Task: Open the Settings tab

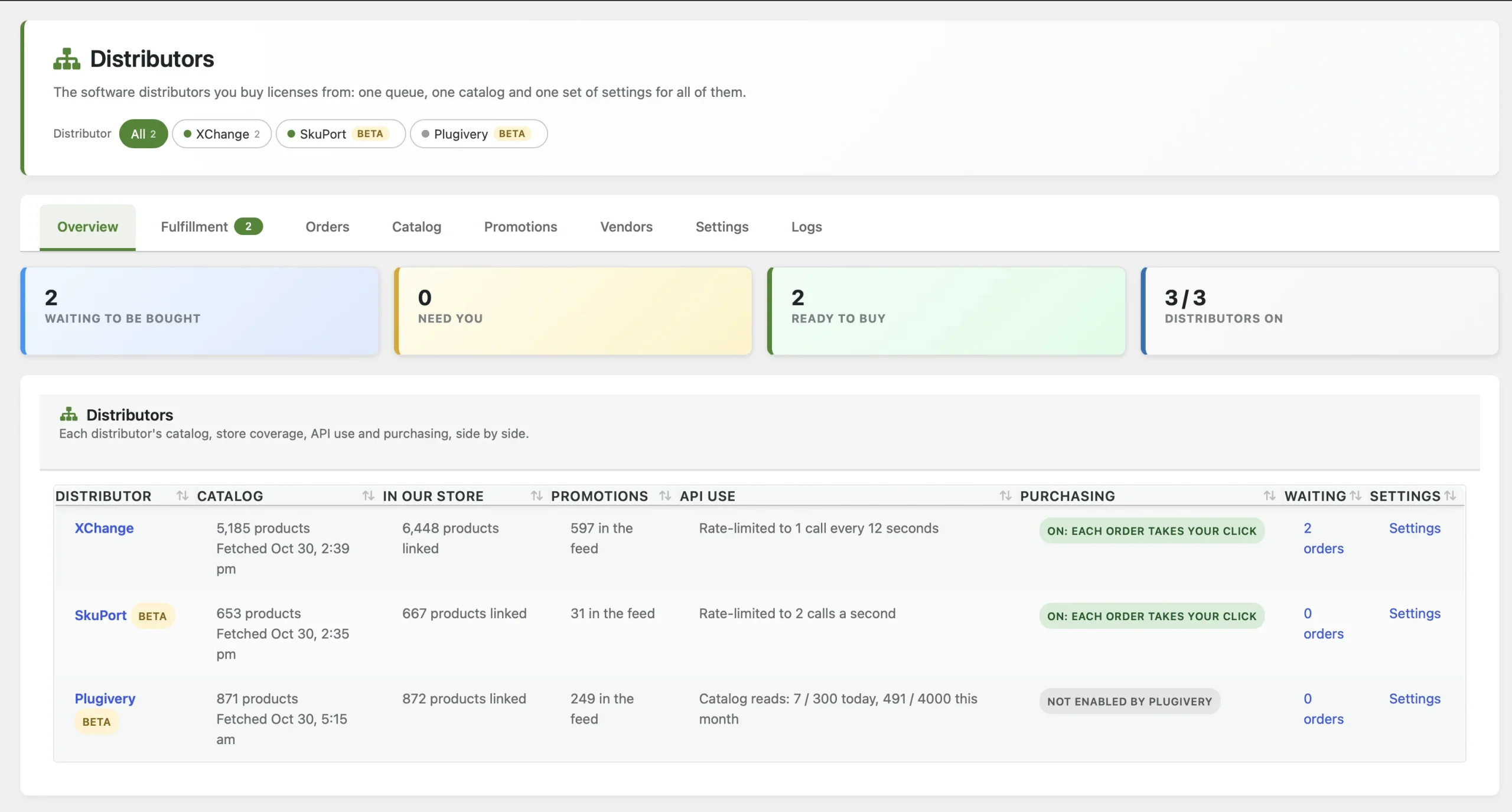Action: pos(722,227)
